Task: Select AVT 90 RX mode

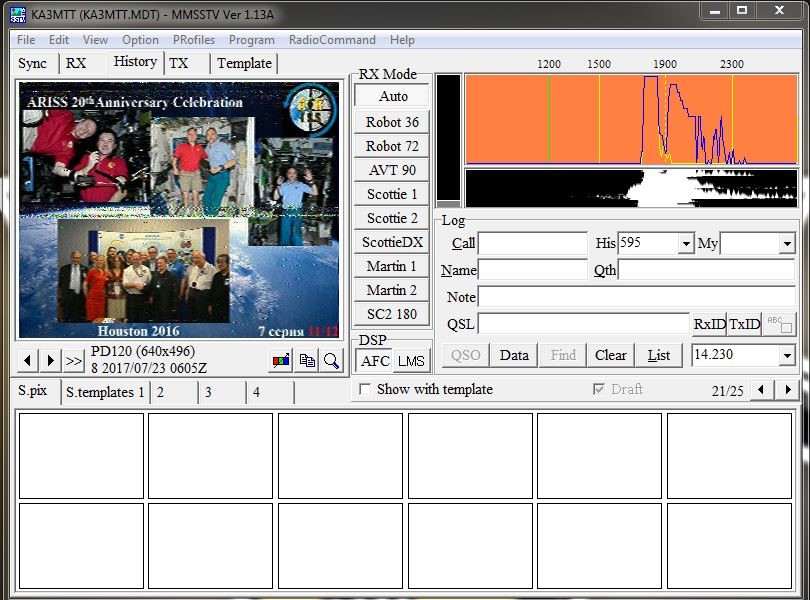Action: point(392,170)
